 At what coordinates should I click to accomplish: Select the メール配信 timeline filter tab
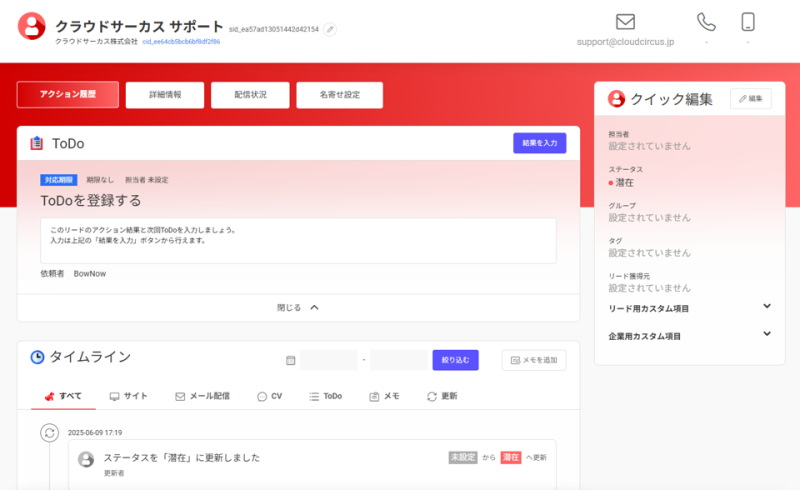(x=202, y=396)
